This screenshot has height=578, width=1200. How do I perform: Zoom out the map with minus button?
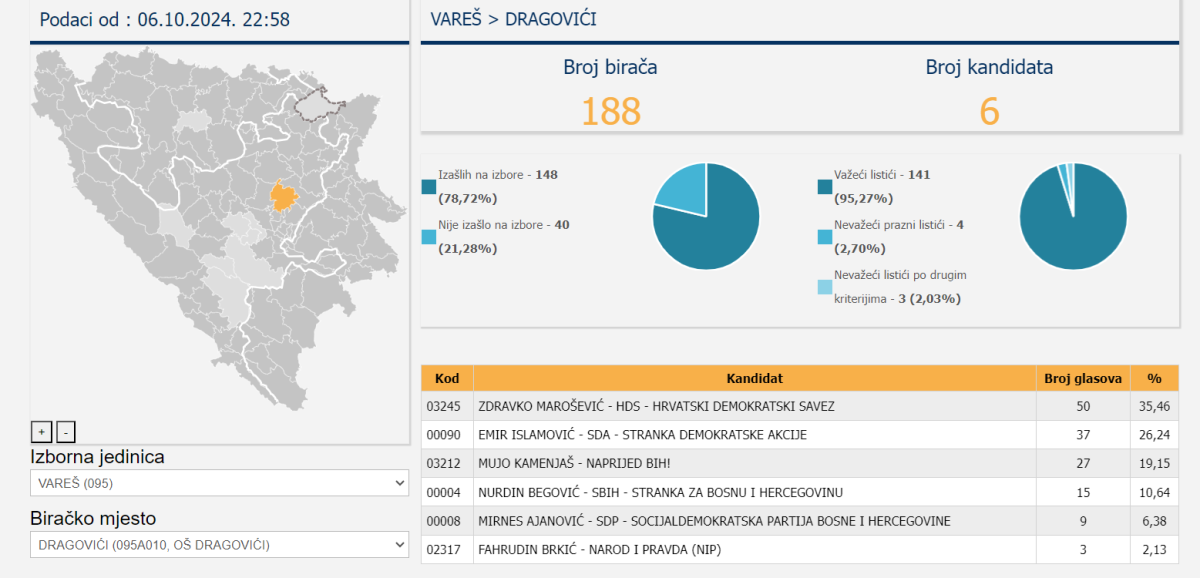point(65,432)
